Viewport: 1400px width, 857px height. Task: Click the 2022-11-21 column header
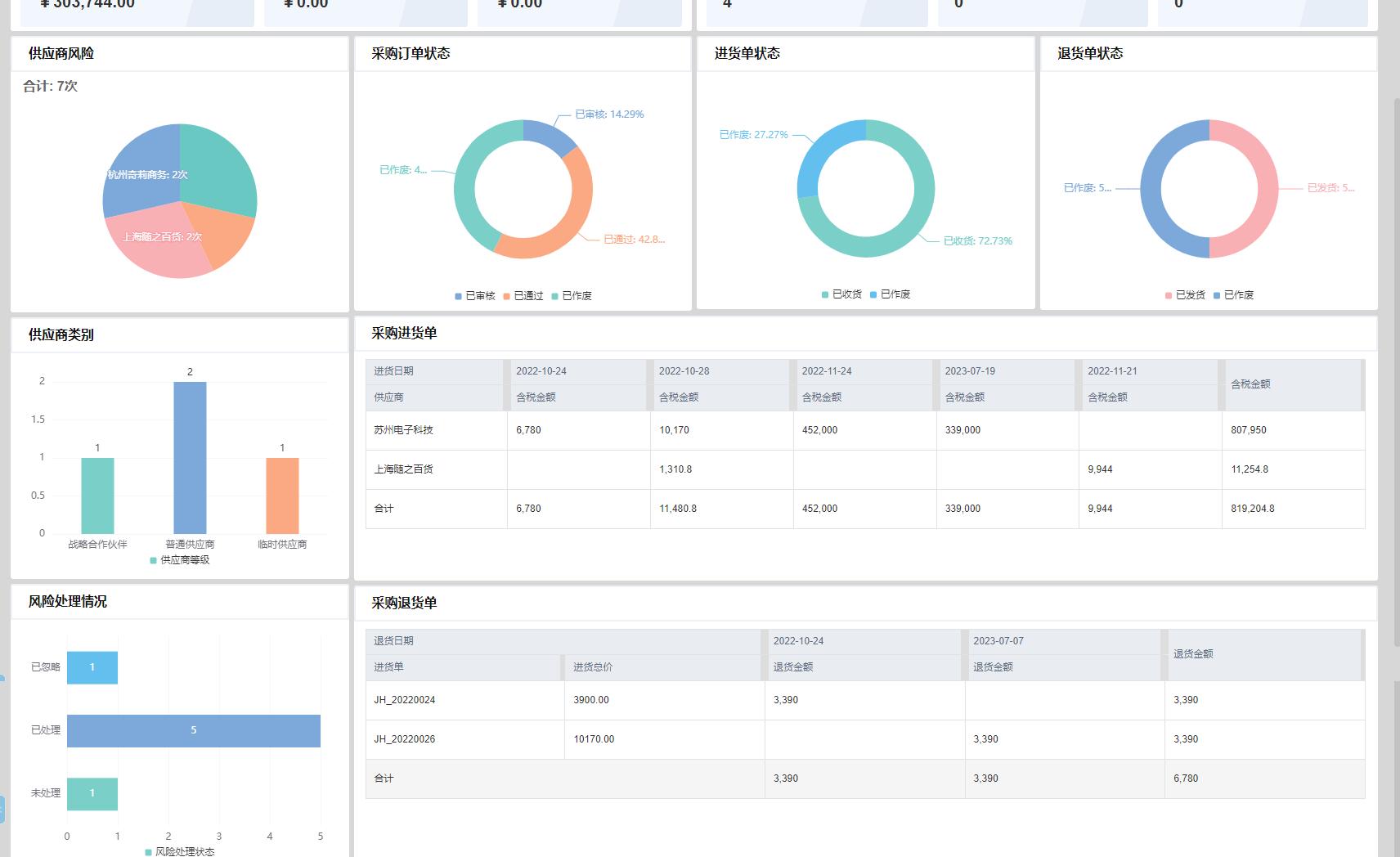coord(1150,371)
